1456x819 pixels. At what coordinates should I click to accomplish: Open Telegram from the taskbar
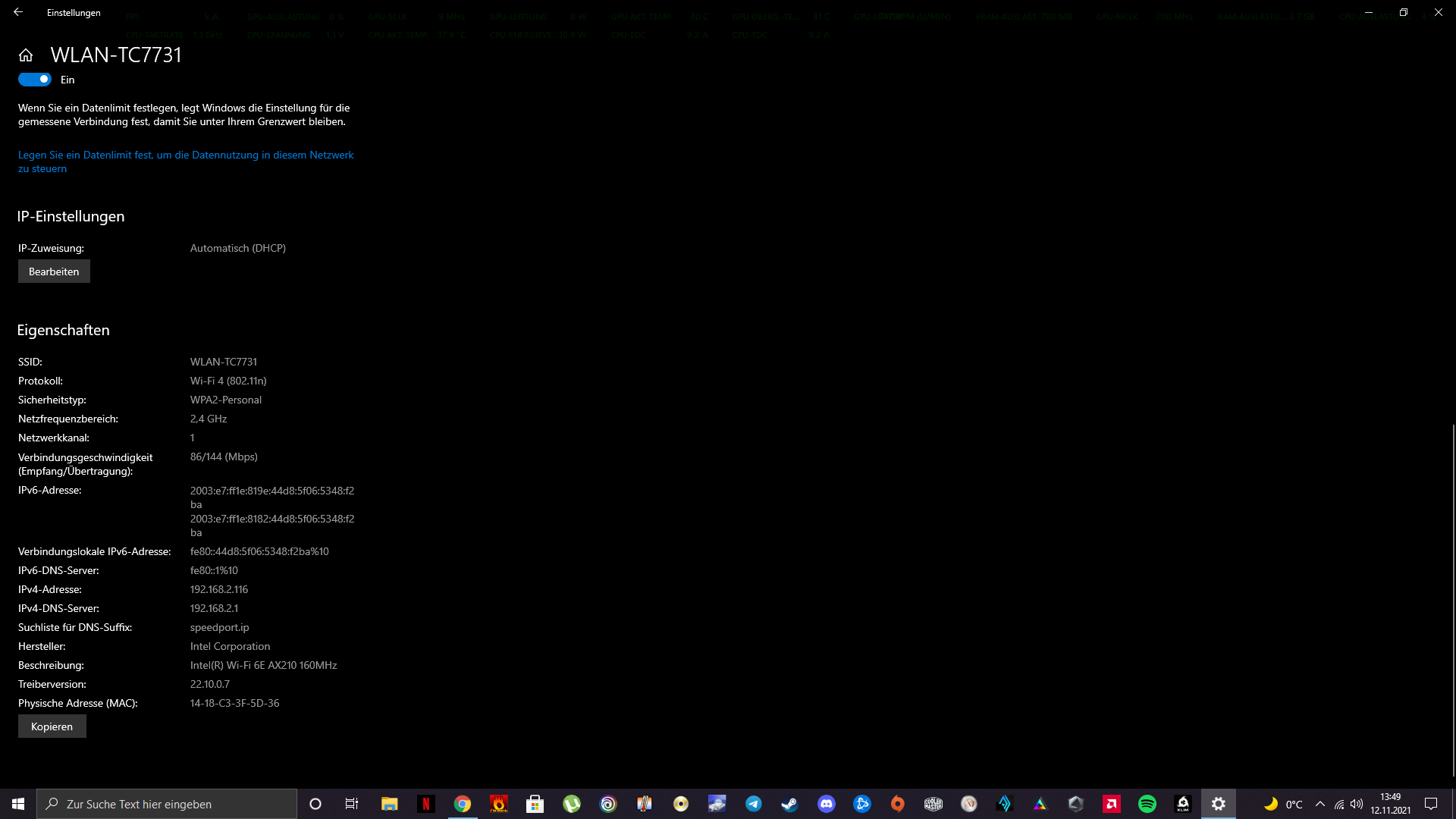[753, 804]
